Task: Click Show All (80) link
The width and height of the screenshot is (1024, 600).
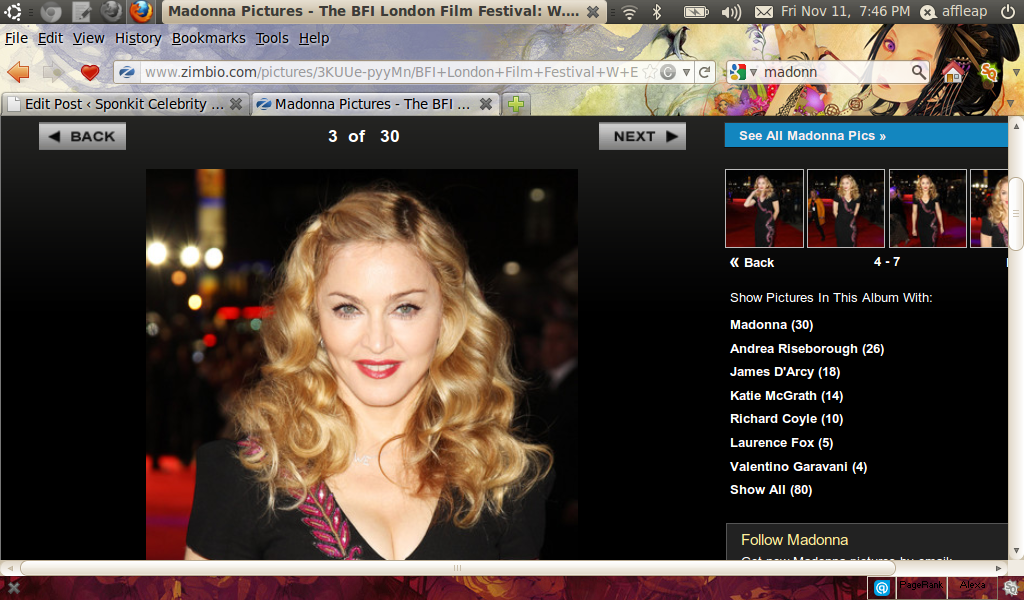Action: [771, 490]
